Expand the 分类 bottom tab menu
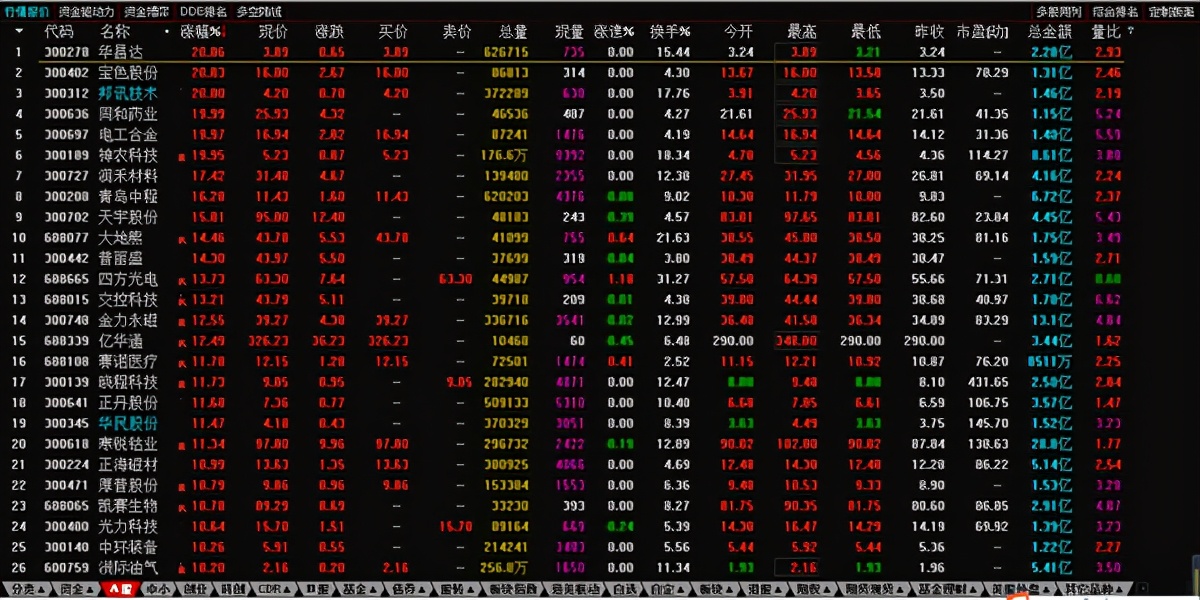The image size is (1200, 600). click(x=41, y=590)
